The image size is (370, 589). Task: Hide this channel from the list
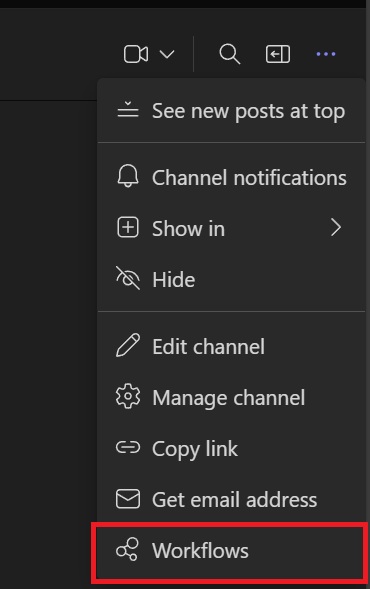[x=231, y=279]
